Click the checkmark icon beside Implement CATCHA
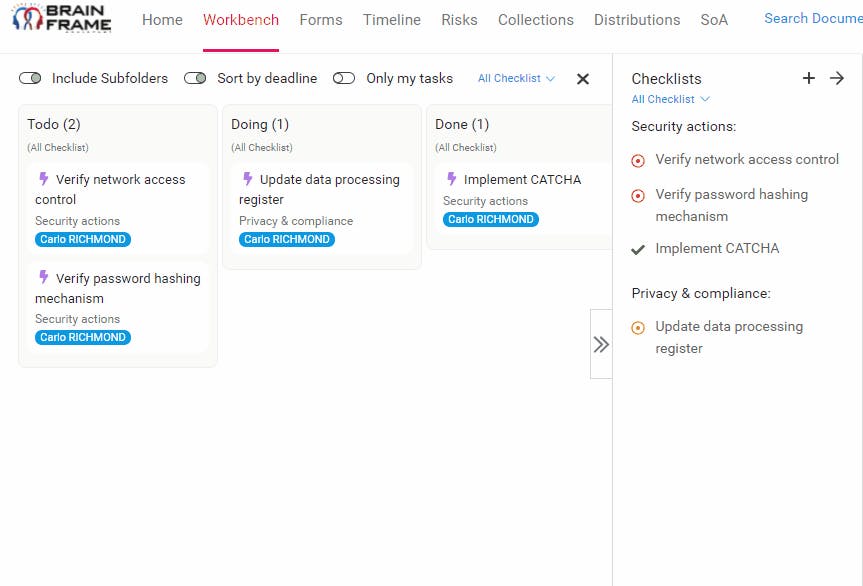This screenshot has height=586, width=863. click(x=638, y=249)
